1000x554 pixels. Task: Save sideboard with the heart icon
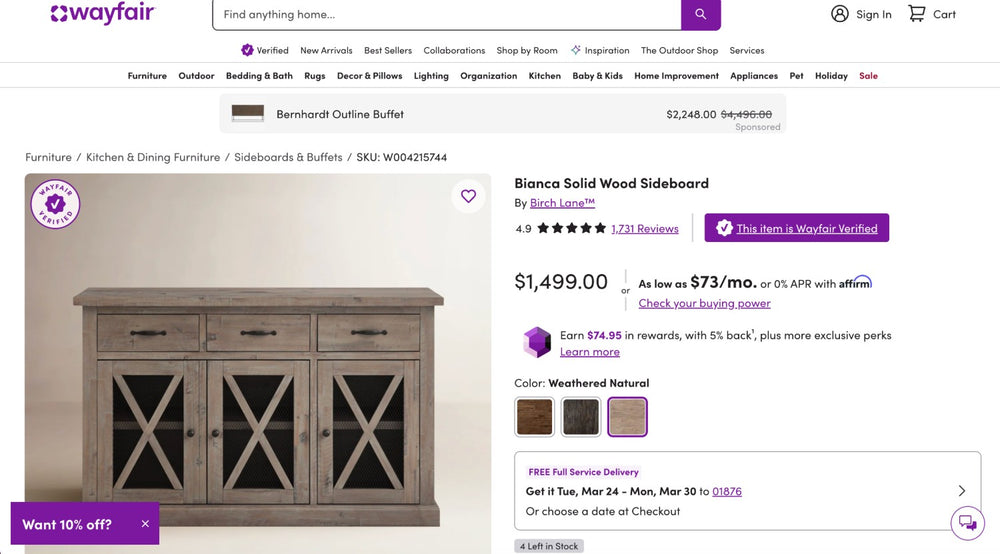468,196
